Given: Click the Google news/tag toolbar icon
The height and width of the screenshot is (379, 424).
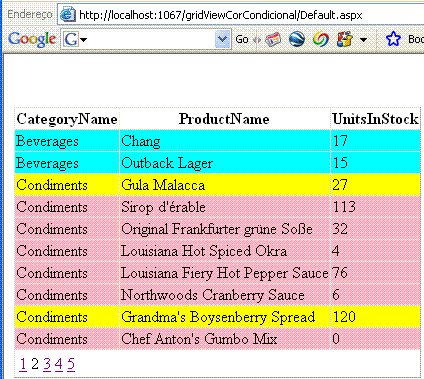Looking at the screenshot, I should (273, 40).
